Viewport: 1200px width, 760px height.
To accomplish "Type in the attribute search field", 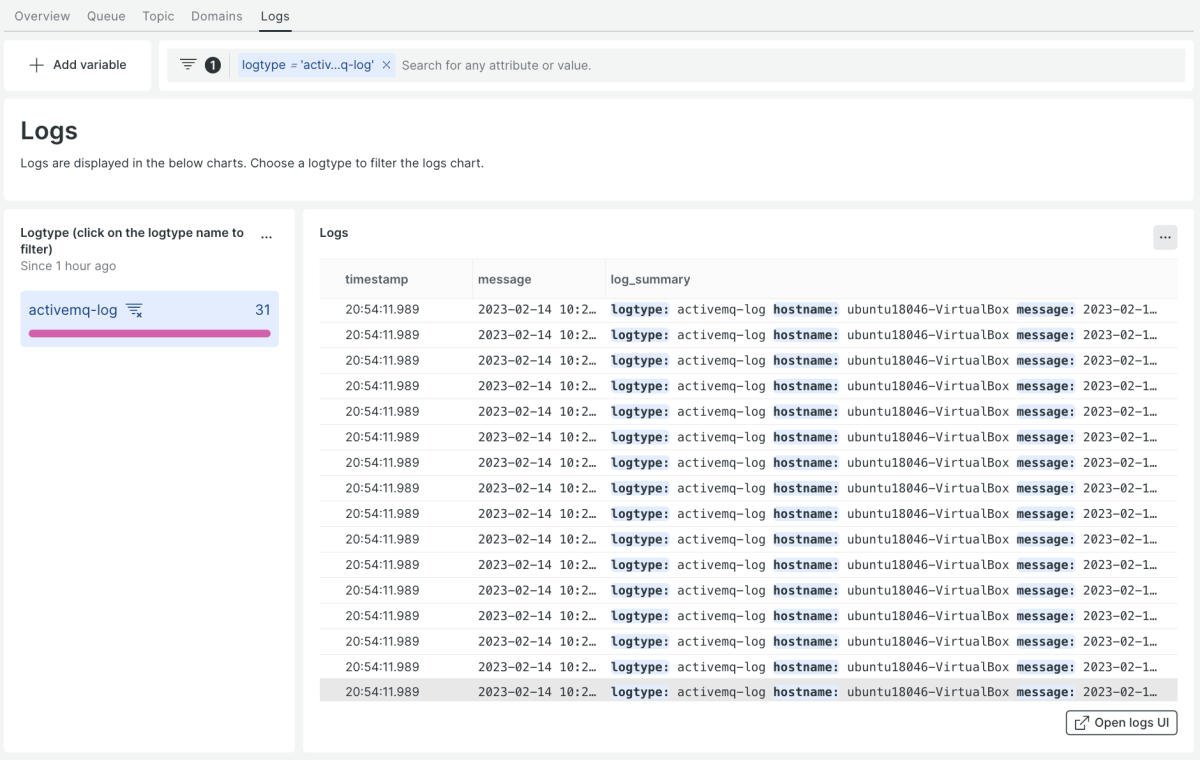I will point(780,65).
